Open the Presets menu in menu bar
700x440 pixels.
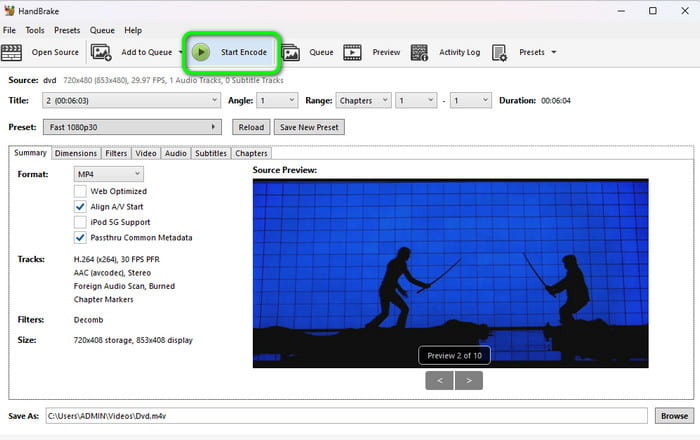click(67, 30)
